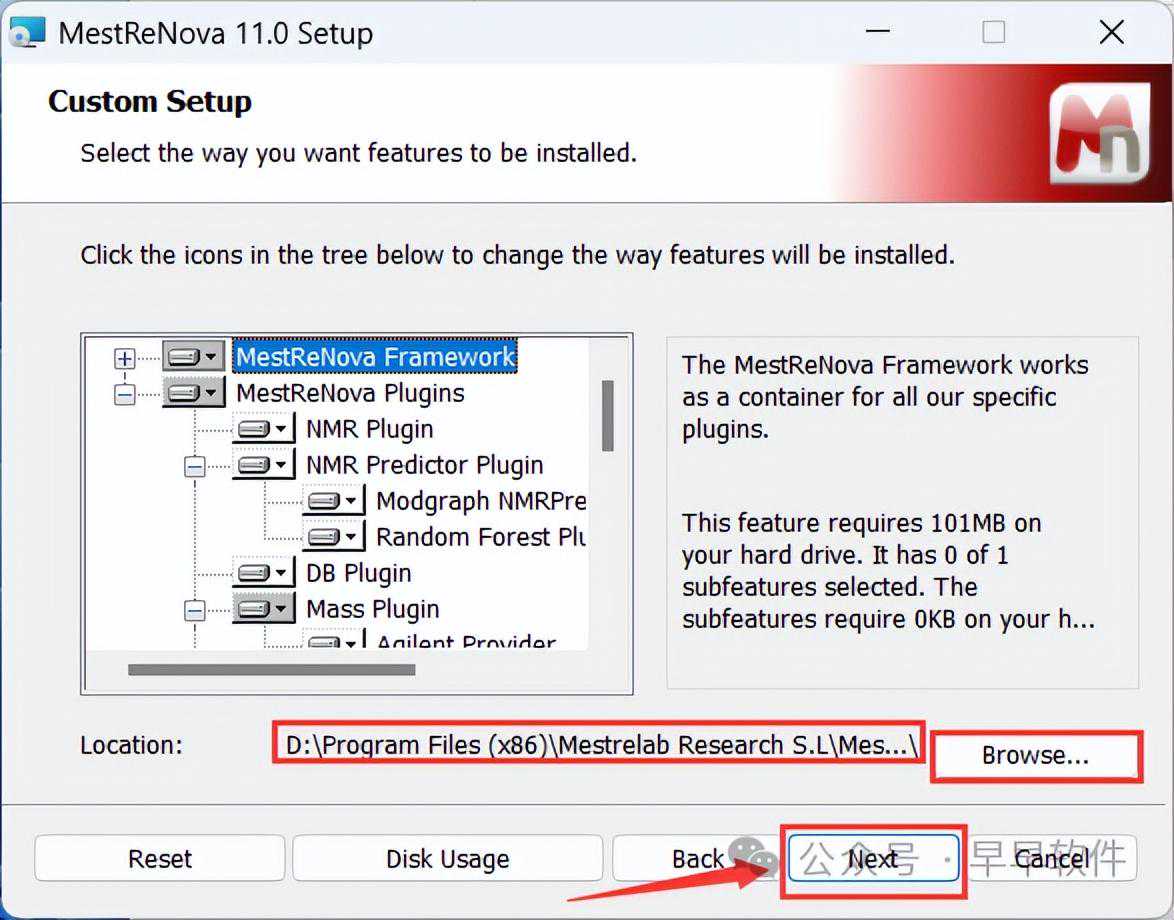
Task: Expand the MestReNova Framework tree node
Action: (x=125, y=358)
